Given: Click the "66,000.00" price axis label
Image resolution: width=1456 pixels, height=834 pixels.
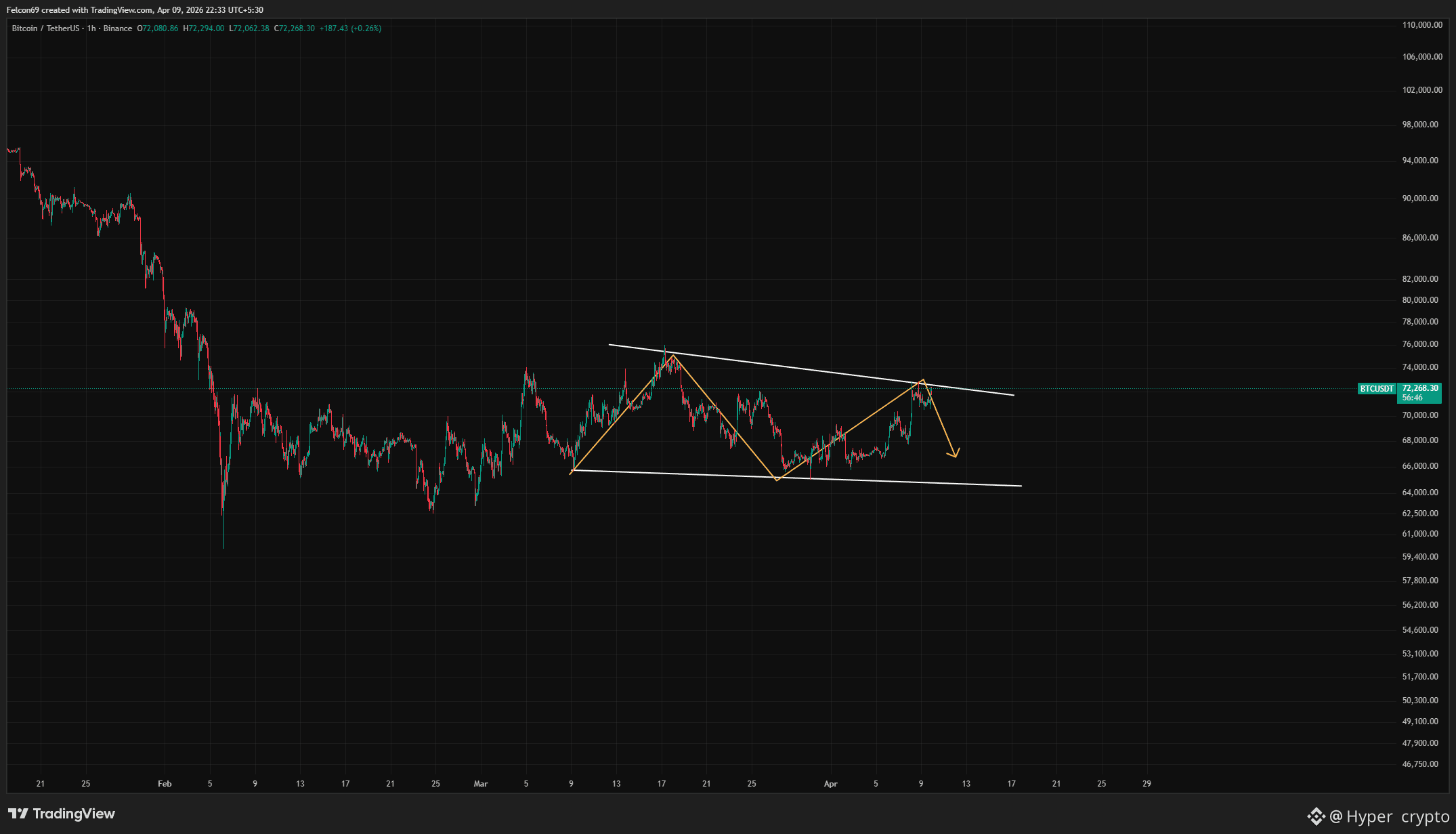Looking at the screenshot, I should click(1420, 466).
